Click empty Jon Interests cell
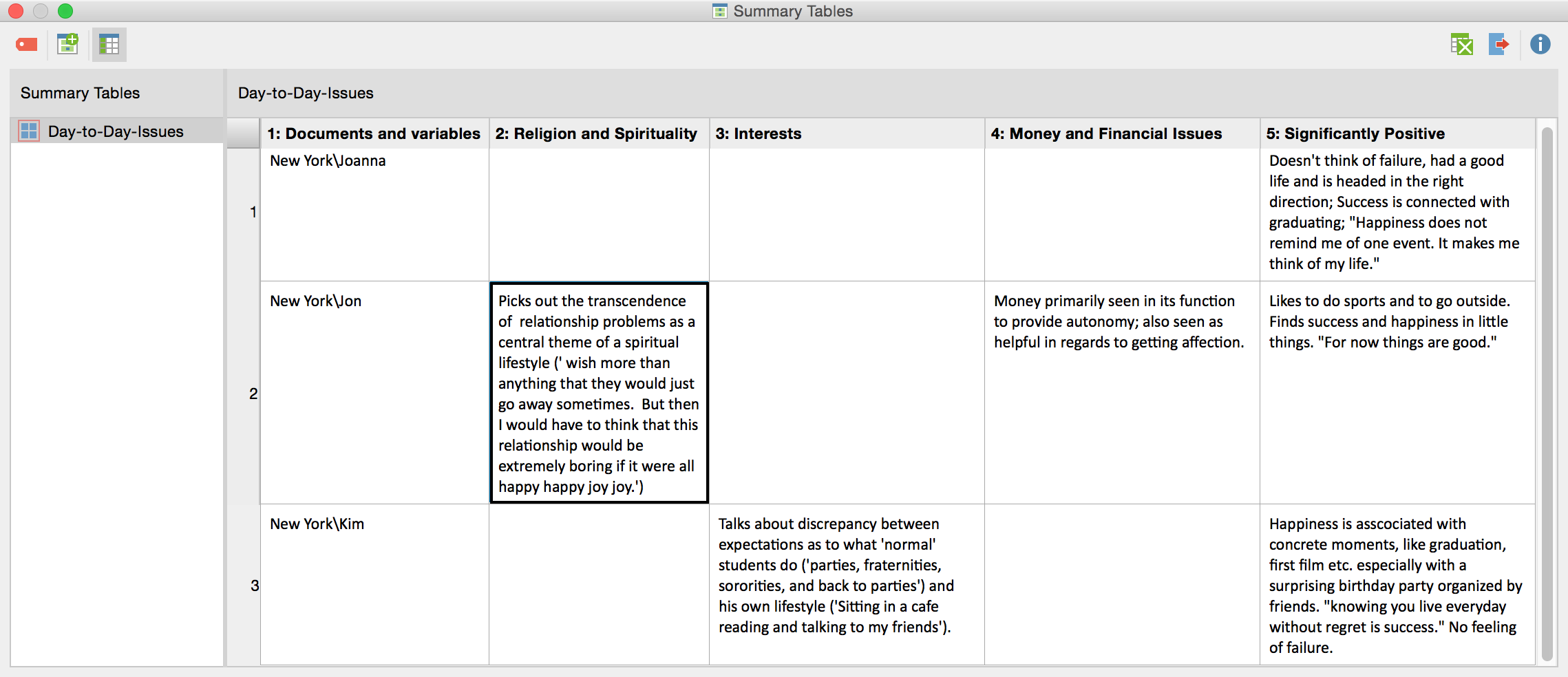The width and height of the screenshot is (1568, 677). coord(847,393)
